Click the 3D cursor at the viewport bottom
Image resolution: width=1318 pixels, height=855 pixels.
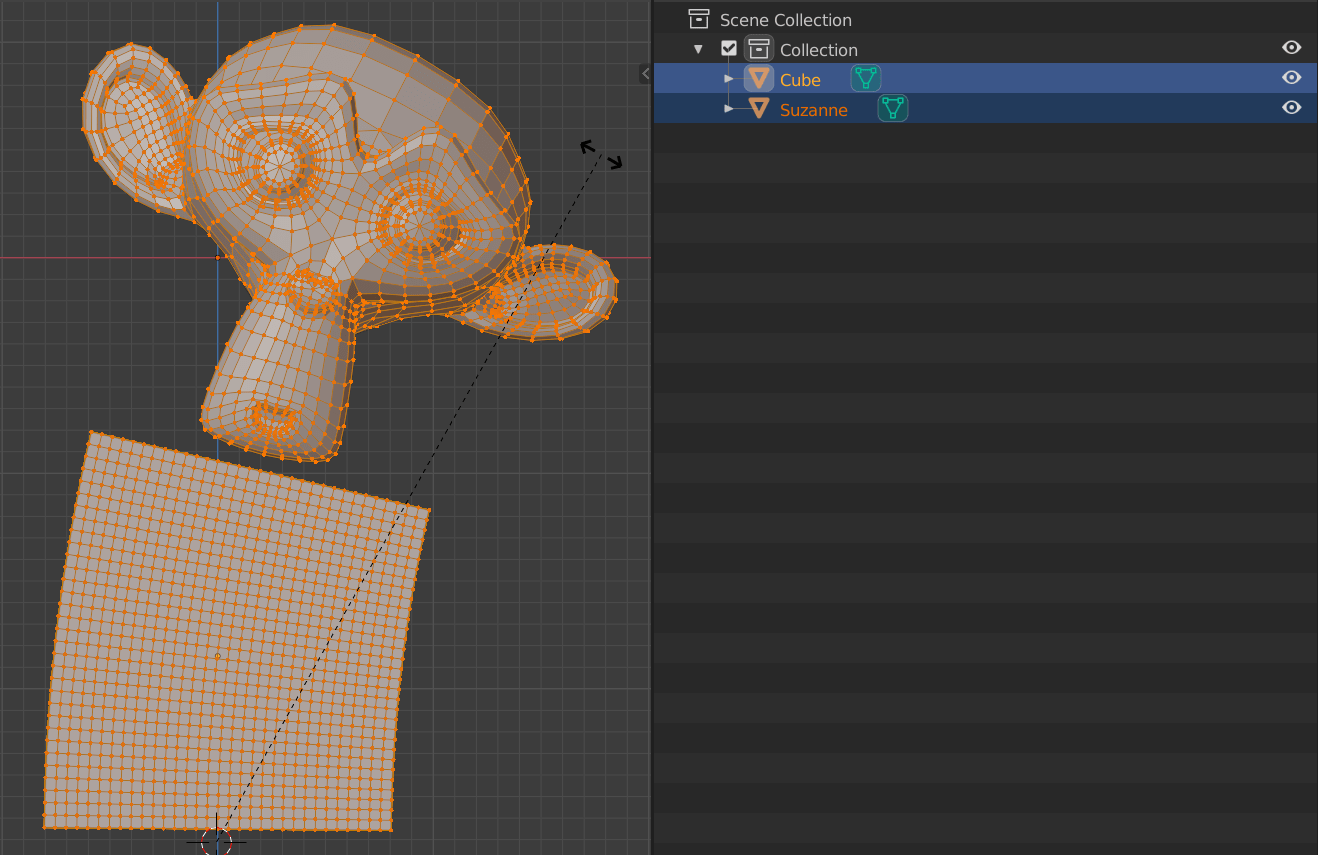(x=217, y=843)
